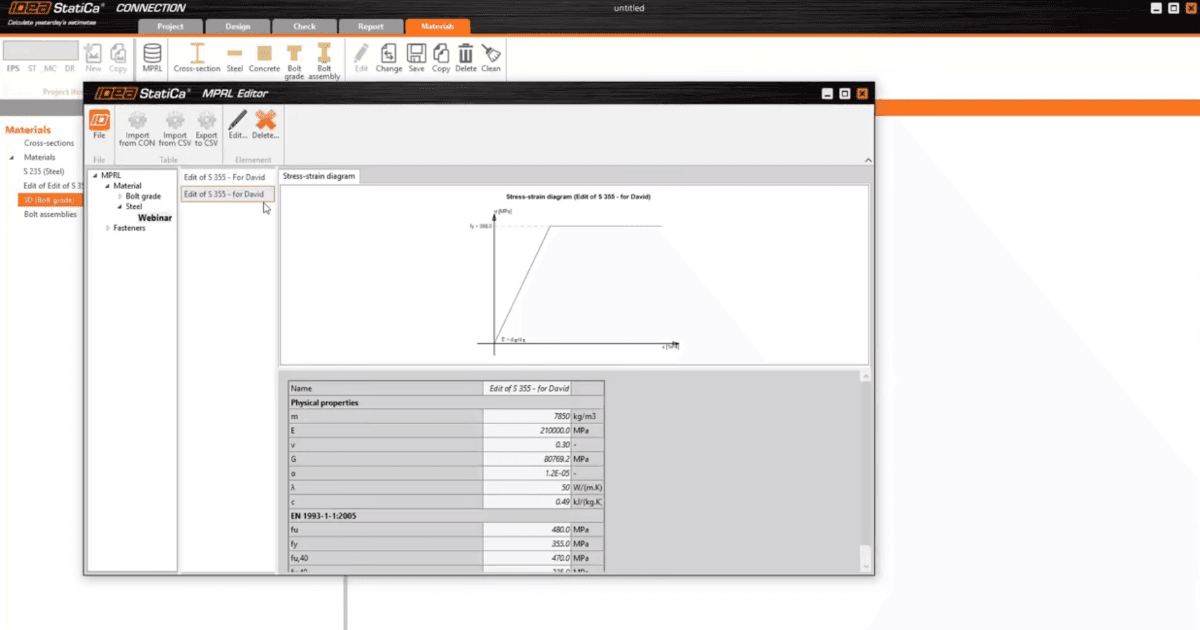Click the properties panel vertical scrollbar
The image size is (1200, 630).
coord(866,470)
